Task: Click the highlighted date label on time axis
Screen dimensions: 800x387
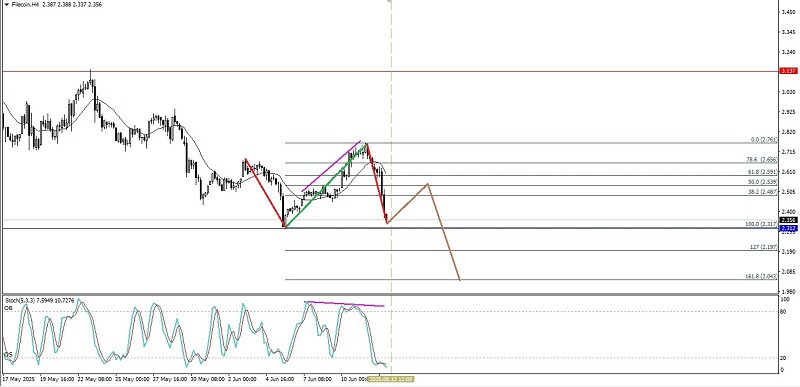Action: click(390, 379)
